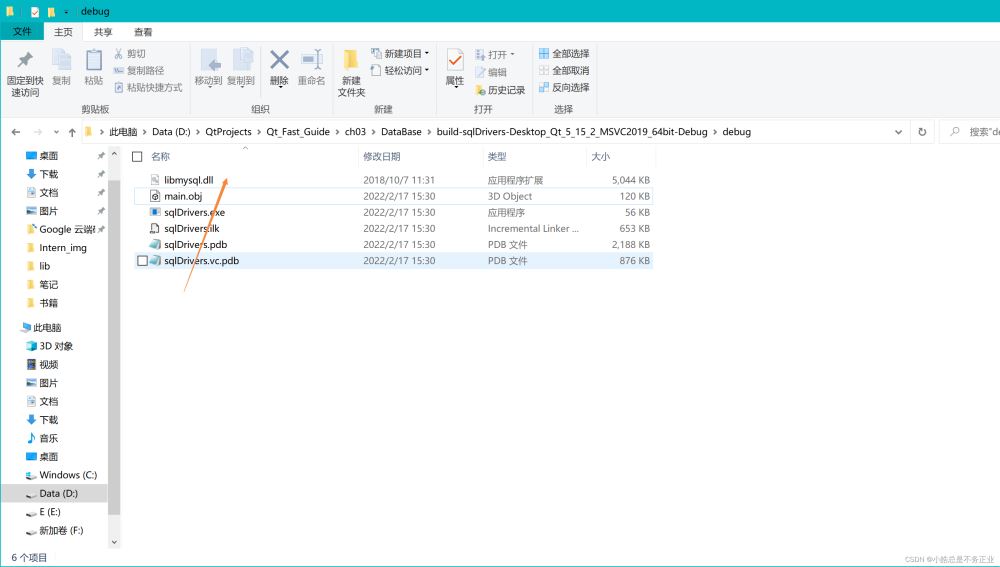Click the up-directory arrow in the navigation bar

[73, 132]
